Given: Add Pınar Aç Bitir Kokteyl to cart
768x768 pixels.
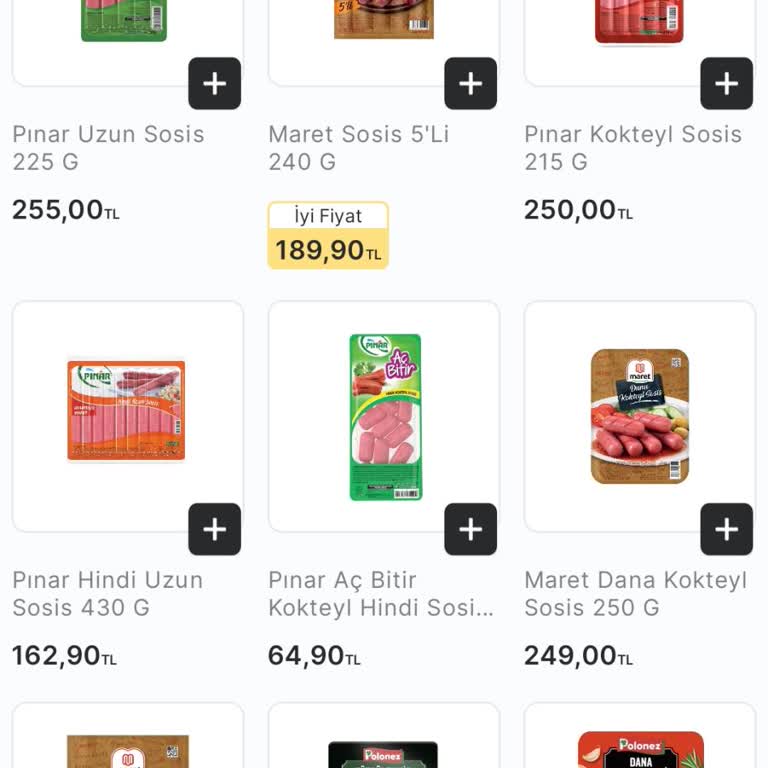Looking at the screenshot, I should click(x=470, y=529).
